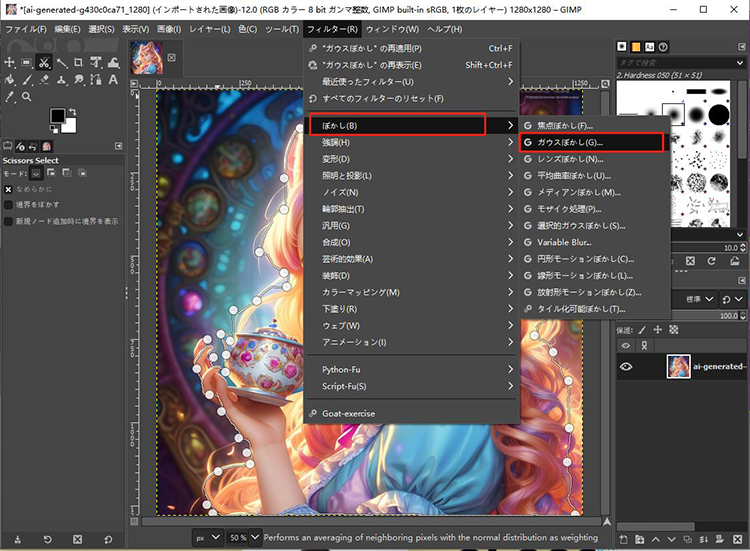
Task: Open the 色(C) menu
Action: [248, 29]
